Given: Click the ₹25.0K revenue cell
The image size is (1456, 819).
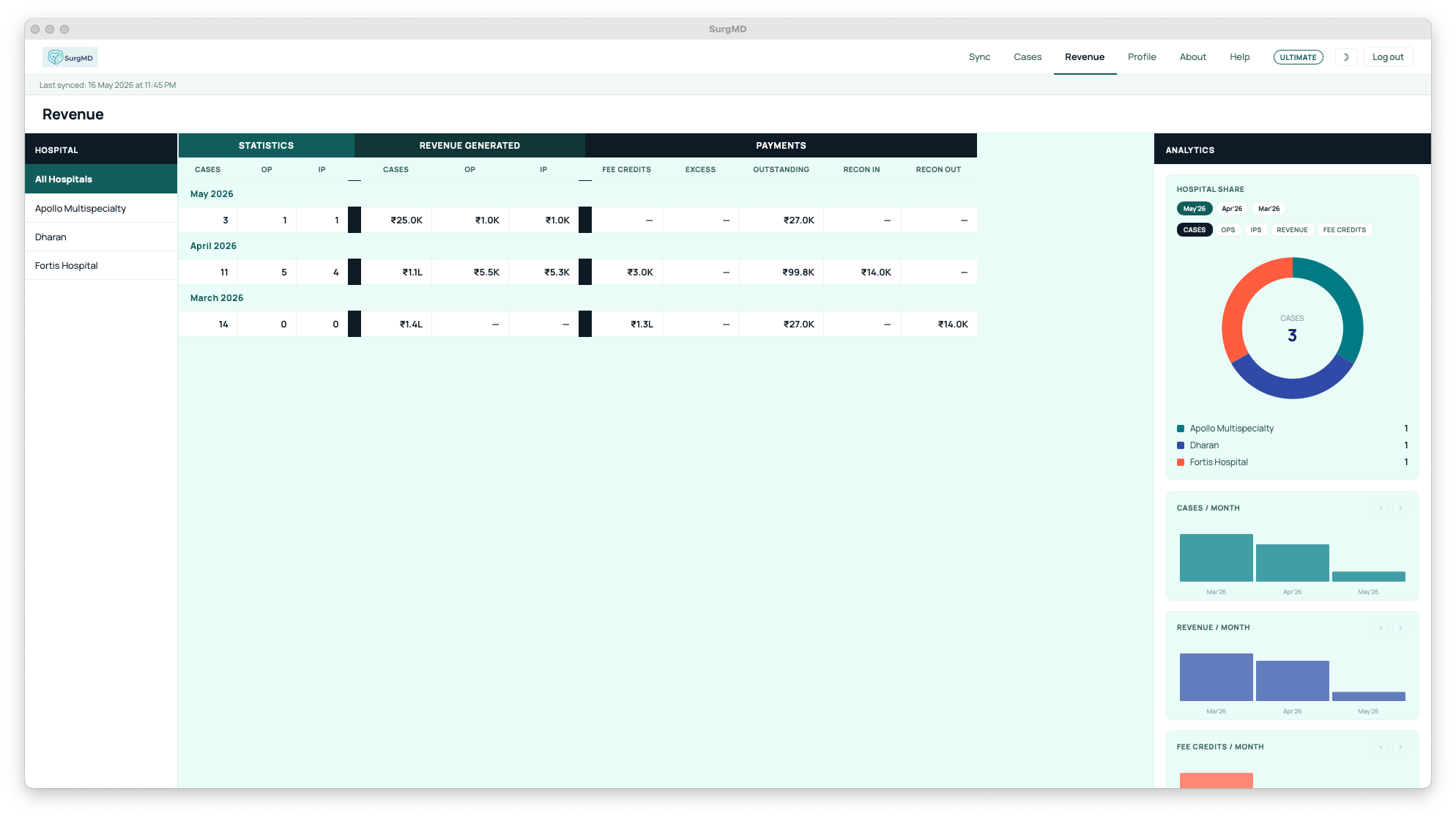Looking at the screenshot, I should tap(396, 220).
